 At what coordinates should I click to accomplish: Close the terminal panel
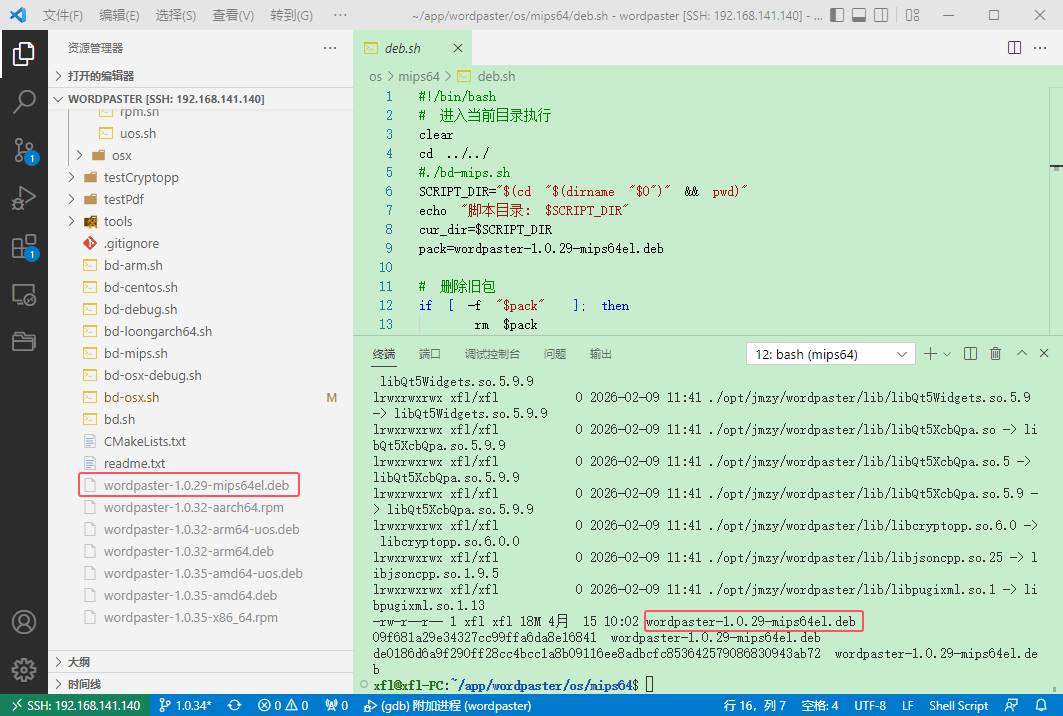point(1045,354)
